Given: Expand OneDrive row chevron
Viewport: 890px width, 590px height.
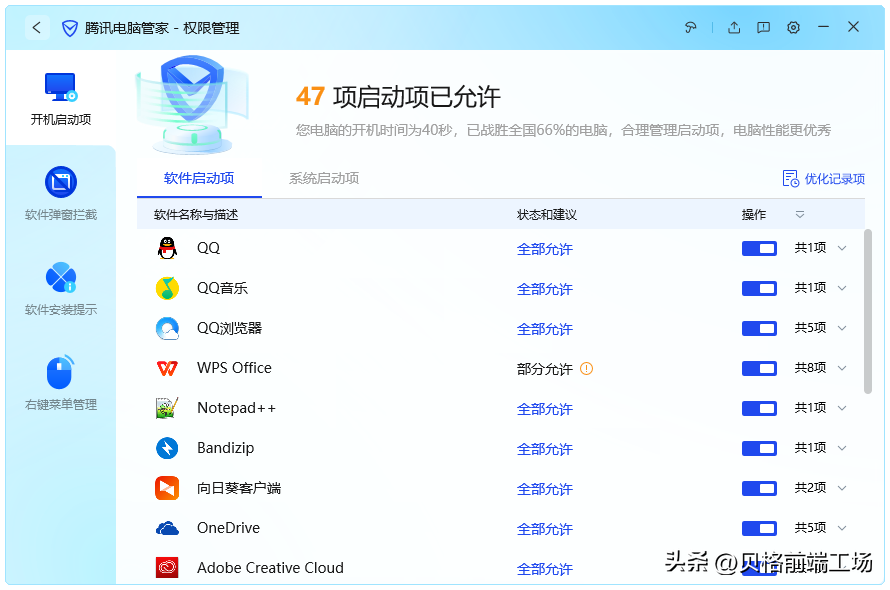Looking at the screenshot, I should click(842, 529).
